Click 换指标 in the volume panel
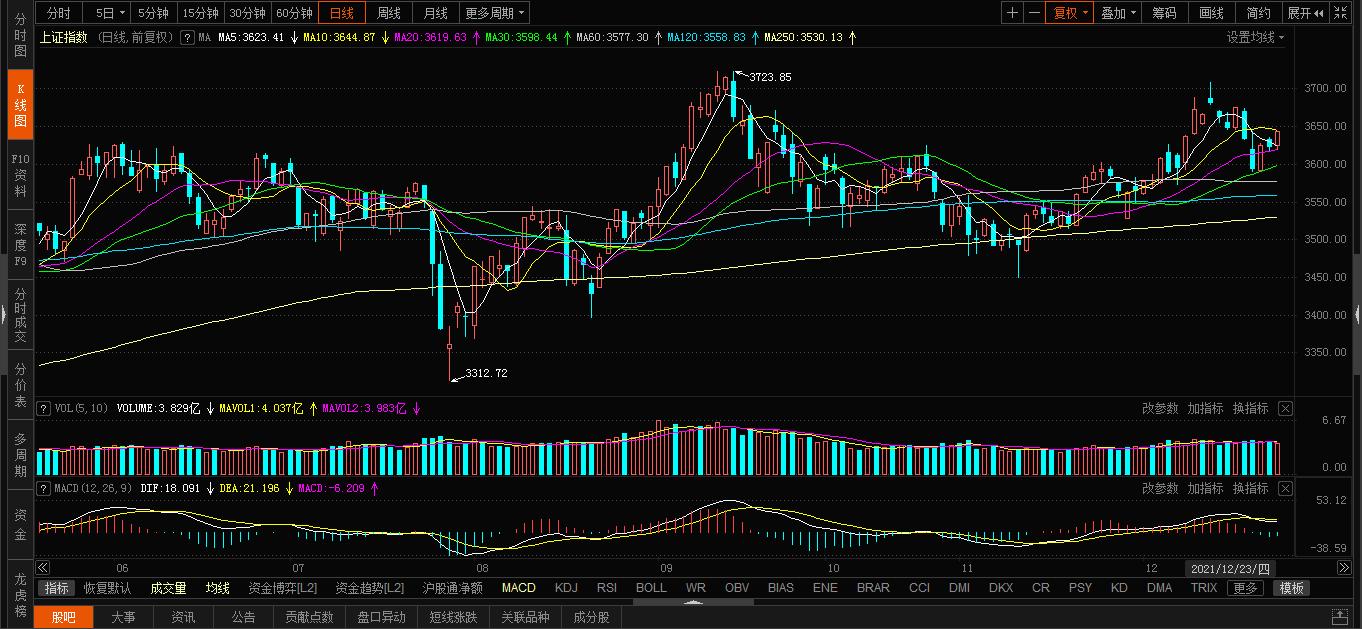 point(1250,408)
